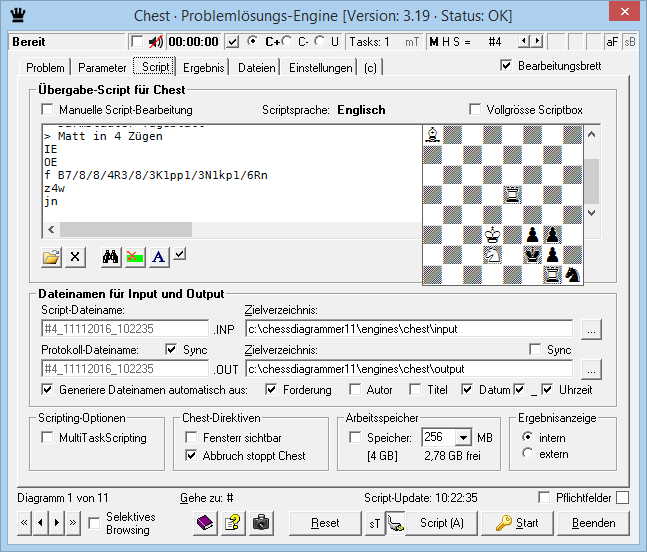Click the Beenden button

593,523
